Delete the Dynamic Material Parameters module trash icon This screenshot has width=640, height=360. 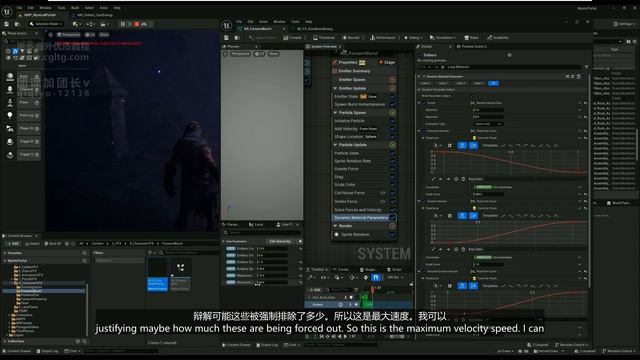578,76
